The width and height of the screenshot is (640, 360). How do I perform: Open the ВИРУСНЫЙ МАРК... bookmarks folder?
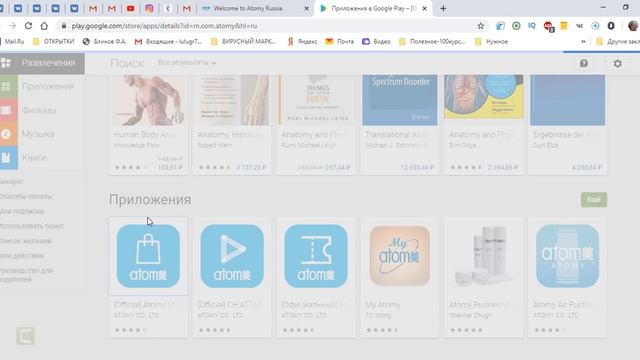pyautogui.click(x=243, y=42)
